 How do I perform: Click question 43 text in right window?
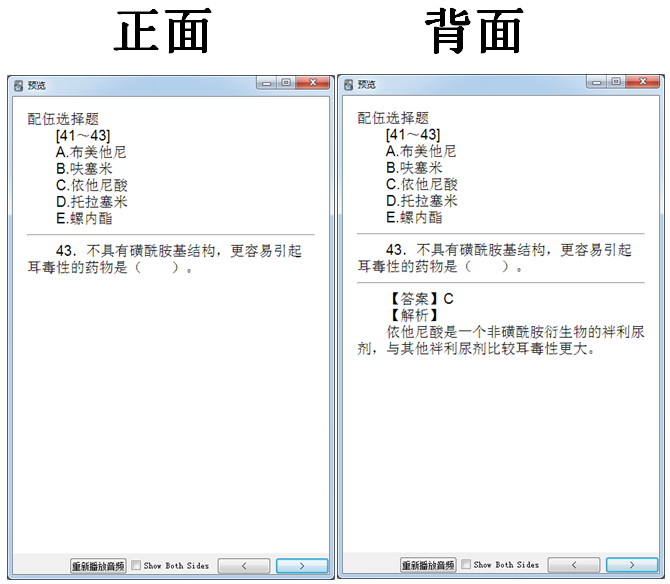494,258
